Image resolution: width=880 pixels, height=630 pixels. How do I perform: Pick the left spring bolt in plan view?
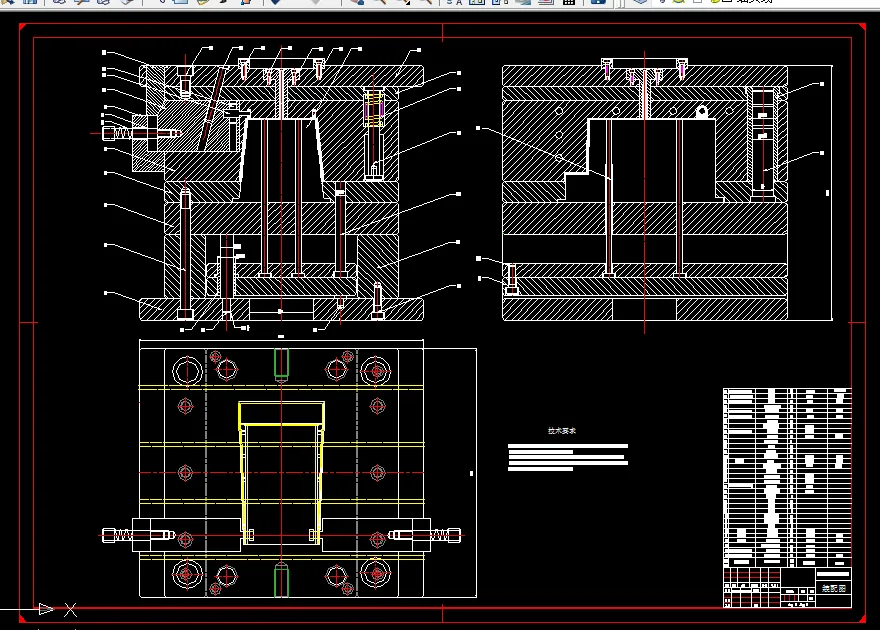click(138, 535)
